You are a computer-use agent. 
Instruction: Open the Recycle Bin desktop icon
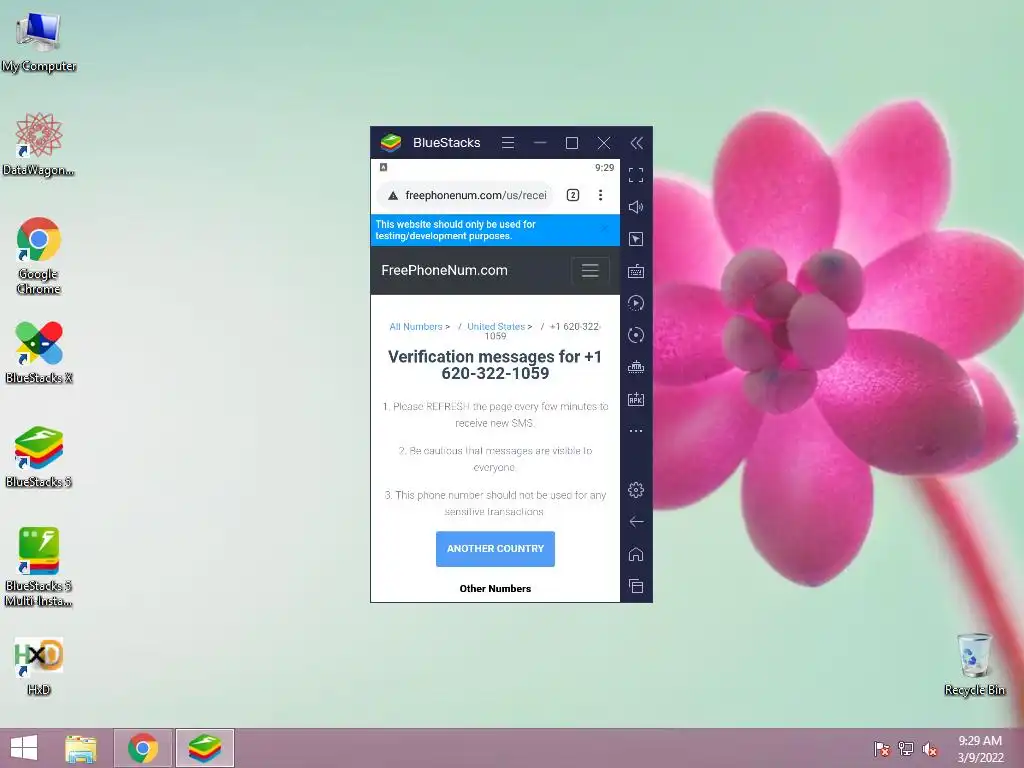click(974, 664)
